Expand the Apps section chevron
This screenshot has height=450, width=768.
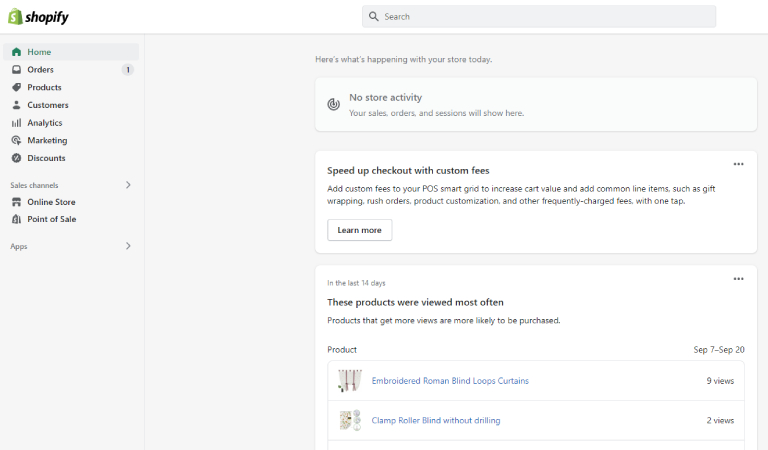[x=128, y=246]
